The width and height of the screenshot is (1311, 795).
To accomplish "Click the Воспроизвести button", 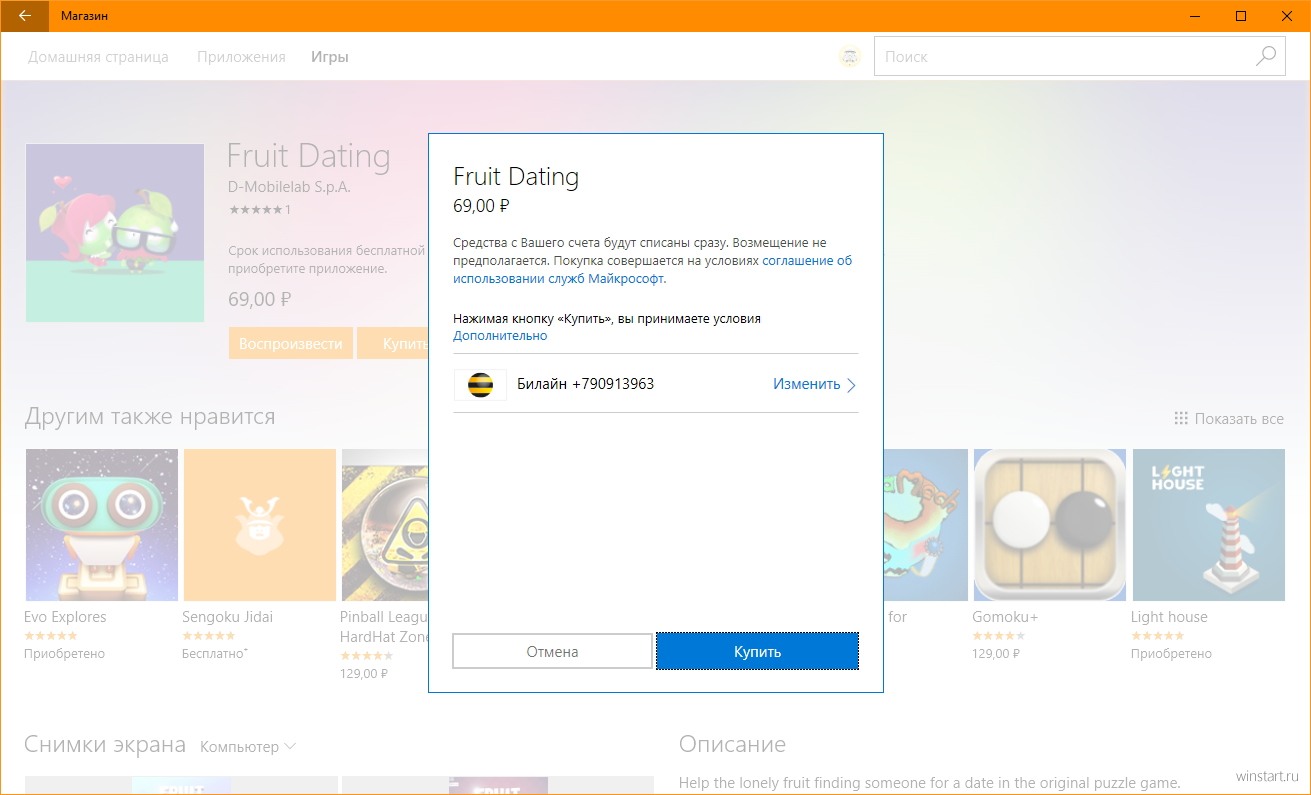I will 291,343.
